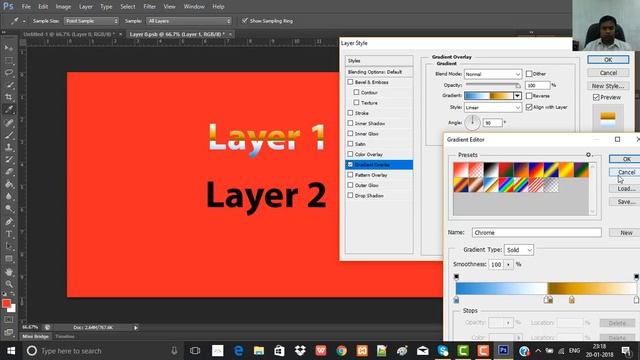The image size is (640, 360).
Task: Open Sample Size dropdown
Action: (x=91, y=21)
